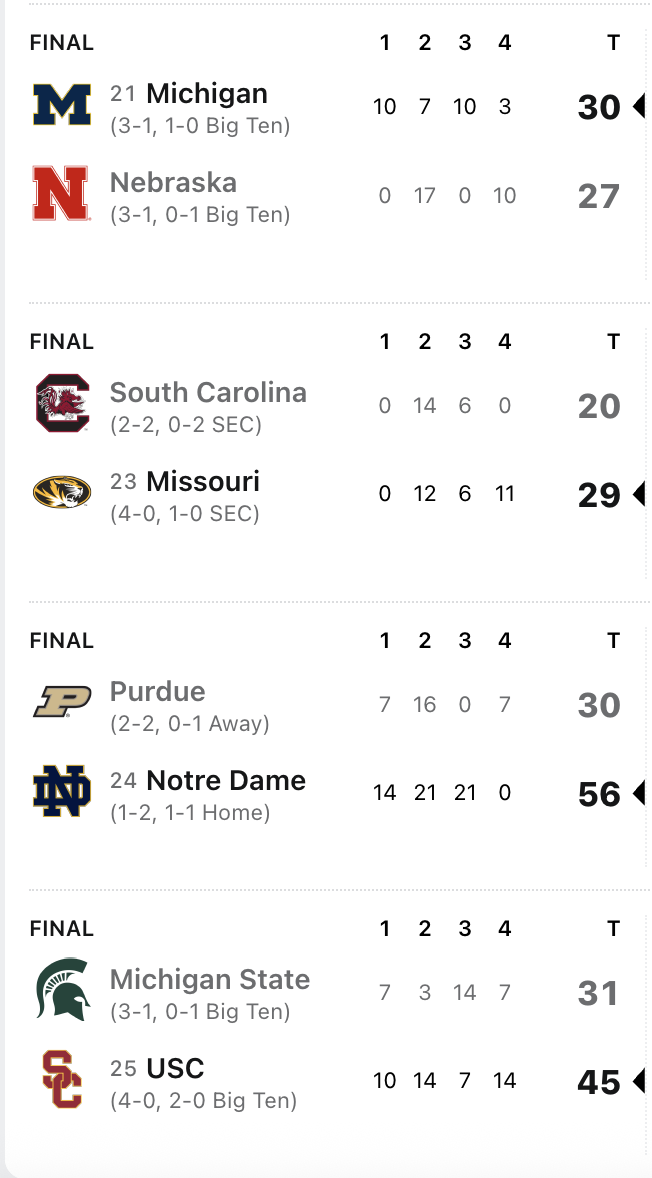The height and width of the screenshot is (1178, 652).
Task: Open the Michigan team name link
Action: pyautogui.click(x=206, y=94)
